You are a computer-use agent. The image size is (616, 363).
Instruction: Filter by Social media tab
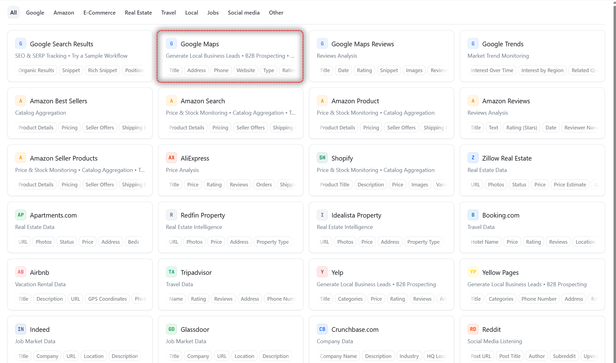[x=244, y=13]
